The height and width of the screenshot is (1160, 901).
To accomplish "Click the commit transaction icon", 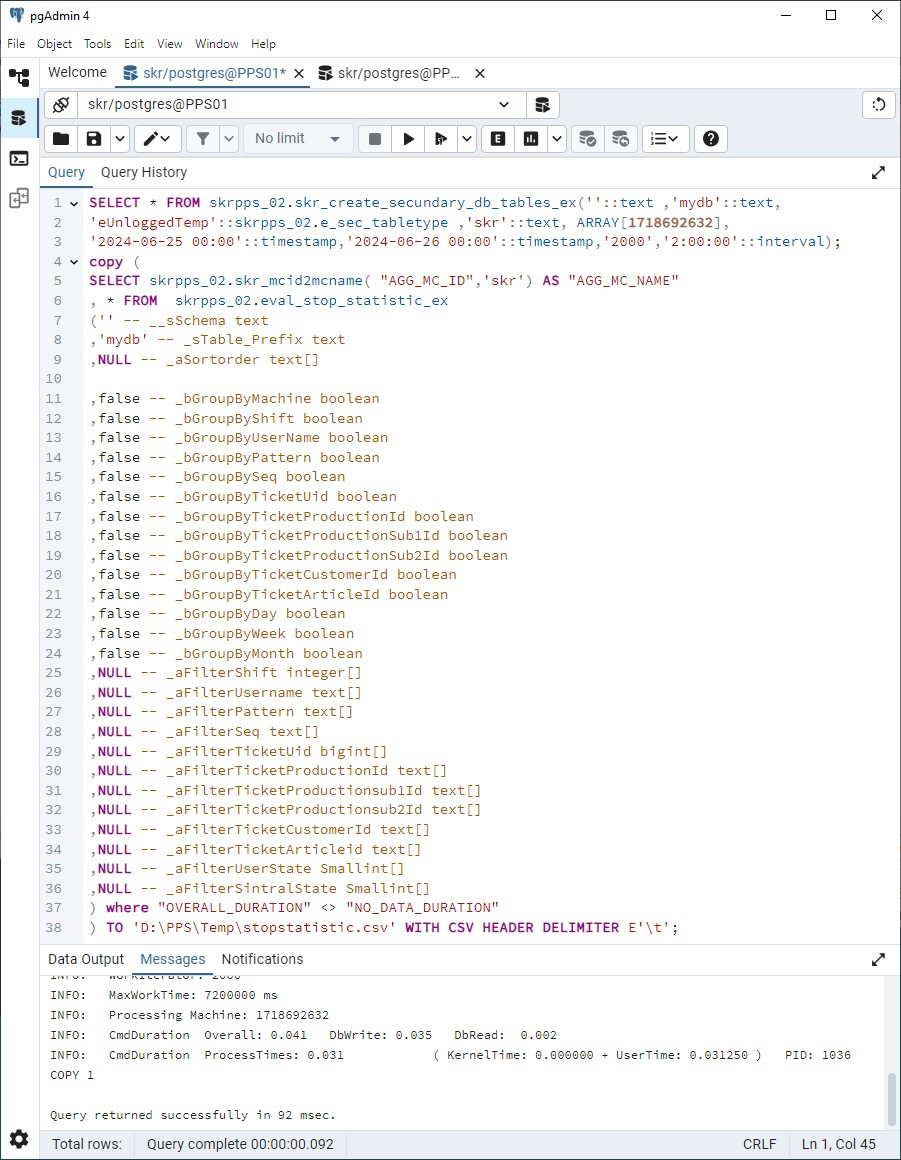I will 587,138.
